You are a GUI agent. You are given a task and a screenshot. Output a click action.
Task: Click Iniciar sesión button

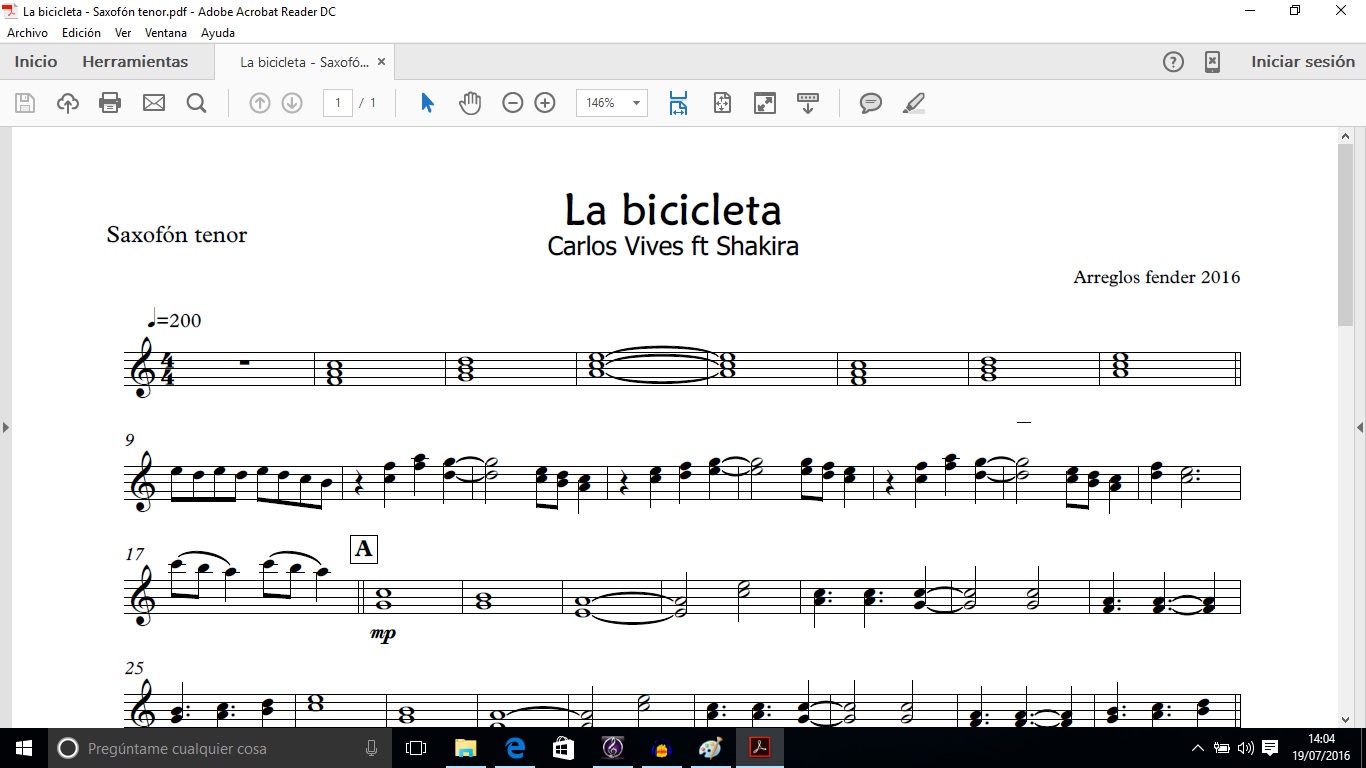coord(1303,62)
